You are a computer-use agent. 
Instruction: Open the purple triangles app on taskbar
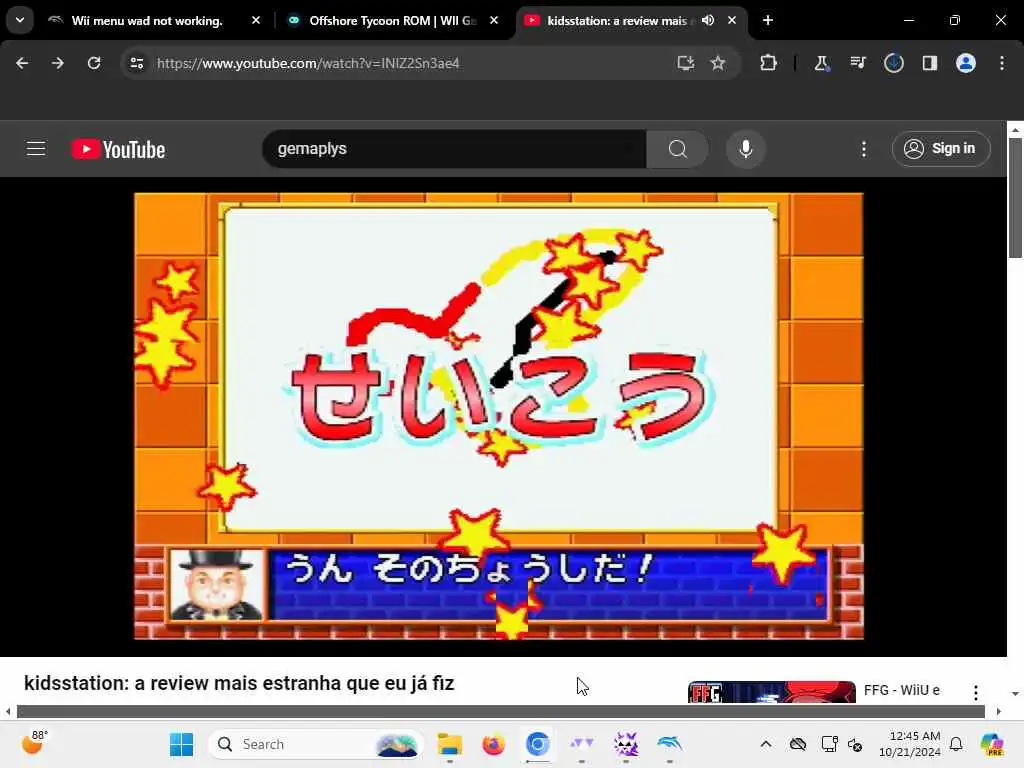(x=581, y=744)
